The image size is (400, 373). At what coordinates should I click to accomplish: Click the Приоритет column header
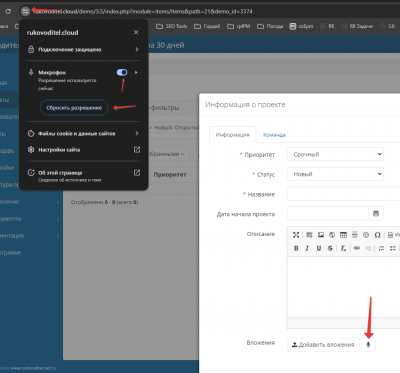pyautogui.click(x=170, y=175)
